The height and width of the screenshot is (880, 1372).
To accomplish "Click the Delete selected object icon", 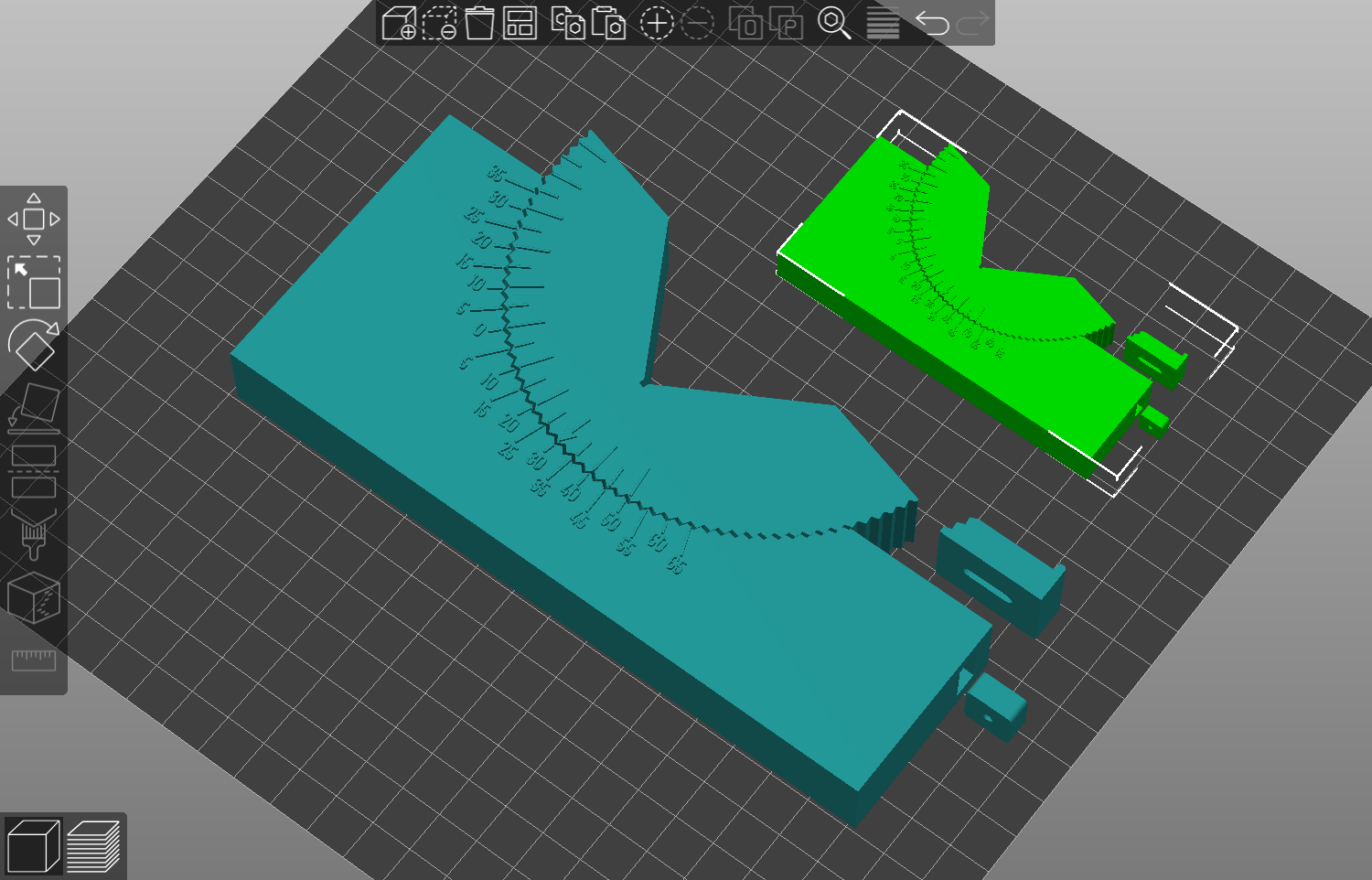I will coord(440,23).
